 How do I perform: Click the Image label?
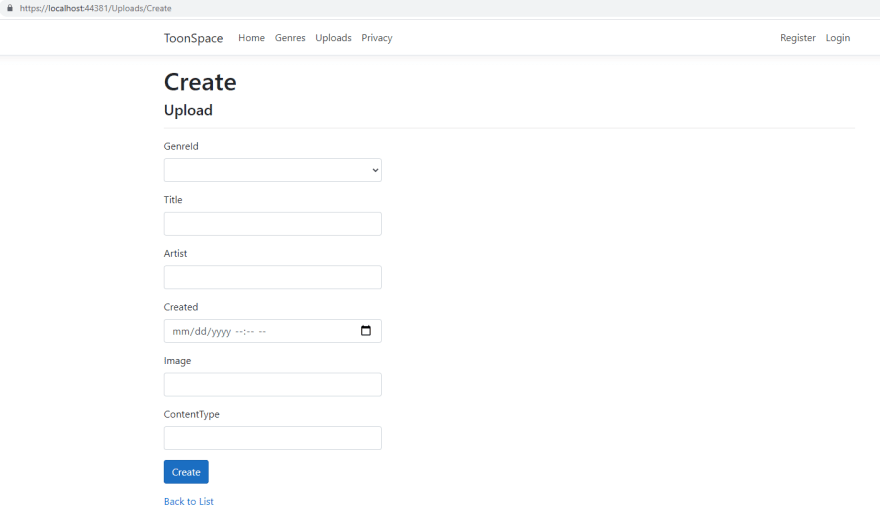(177, 361)
